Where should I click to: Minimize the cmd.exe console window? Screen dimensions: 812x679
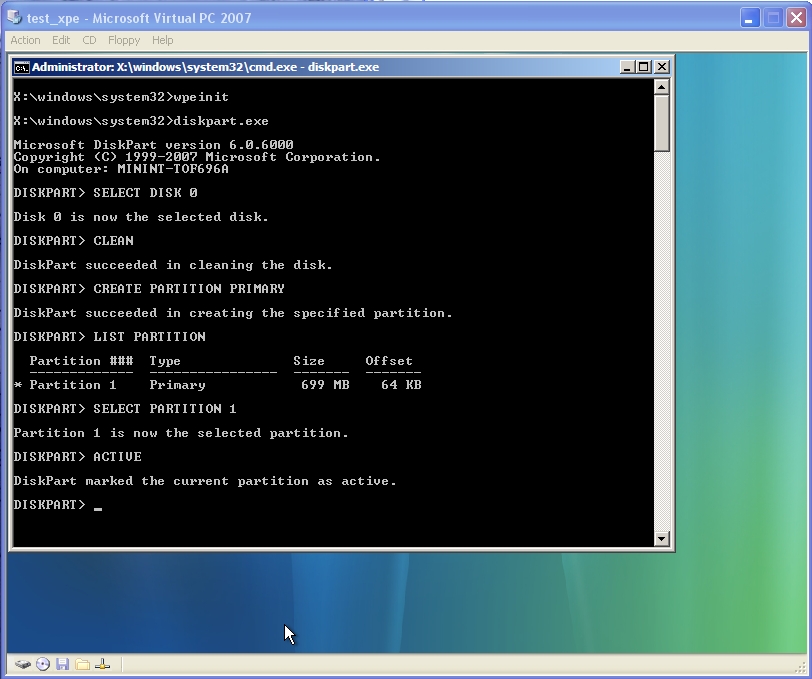tap(627, 67)
